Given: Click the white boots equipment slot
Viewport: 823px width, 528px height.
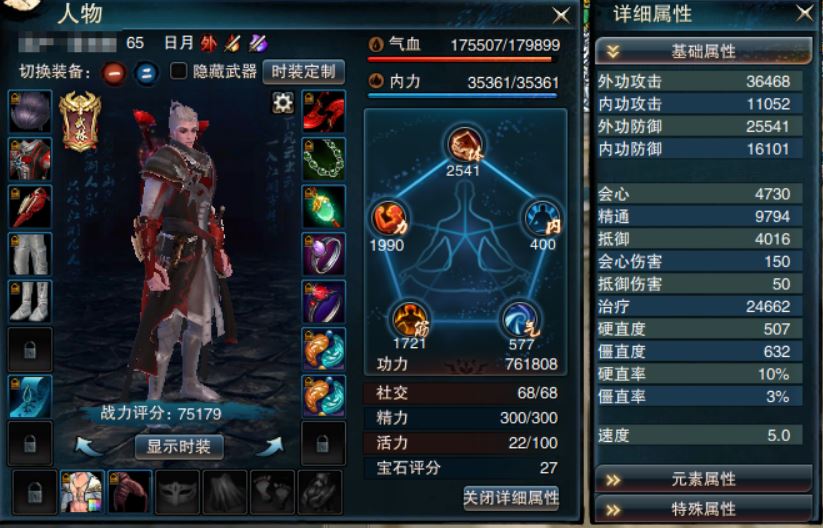Looking at the screenshot, I should click(x=30, y=301).
